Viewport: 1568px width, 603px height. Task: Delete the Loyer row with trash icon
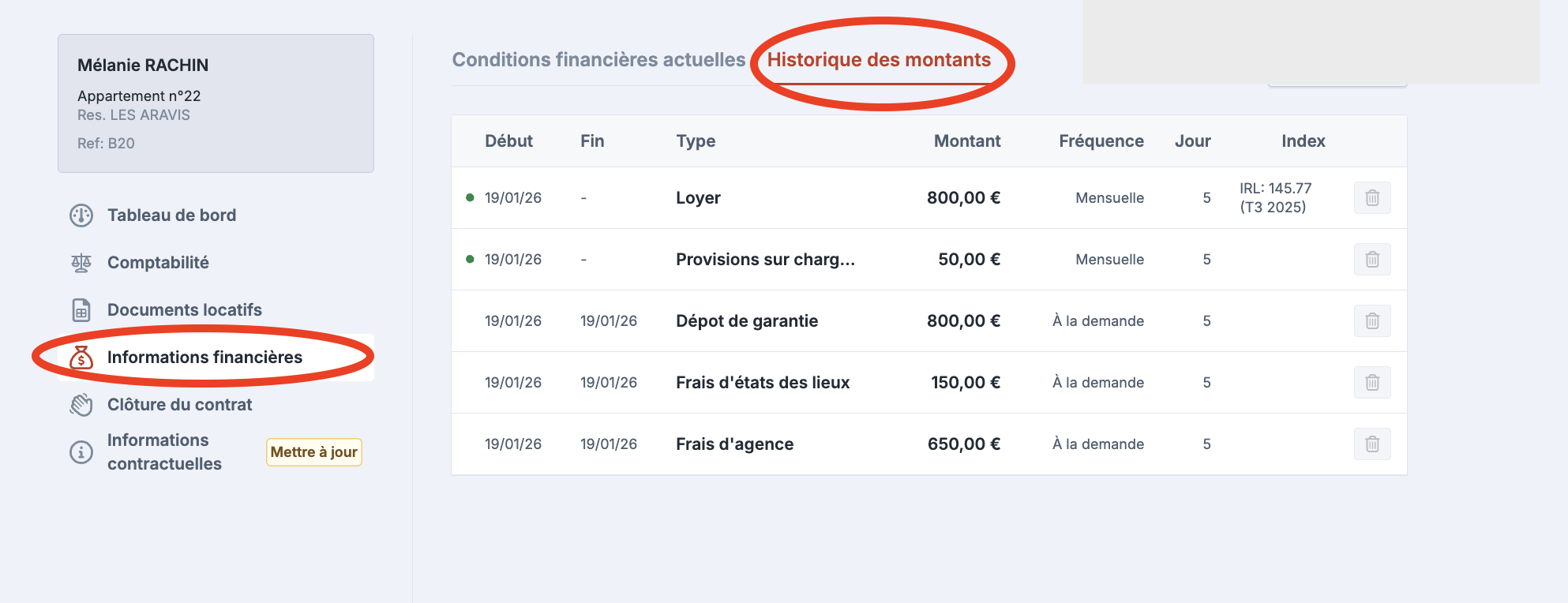click(1372, 198)
